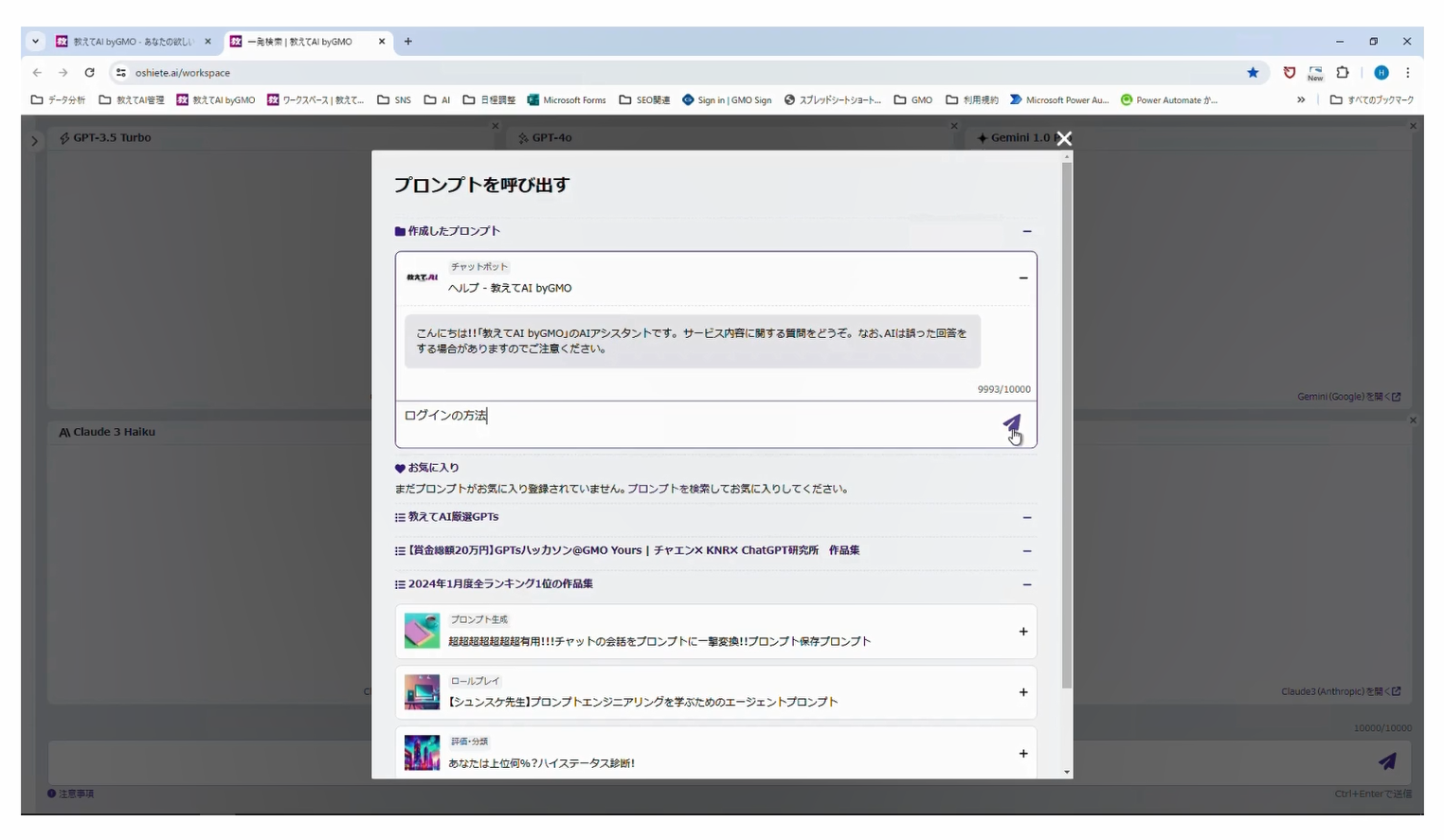Toggle the 教えてAI厳選GPTs section
This screenshot has width=1444, height=840.
pos(1026,518)
